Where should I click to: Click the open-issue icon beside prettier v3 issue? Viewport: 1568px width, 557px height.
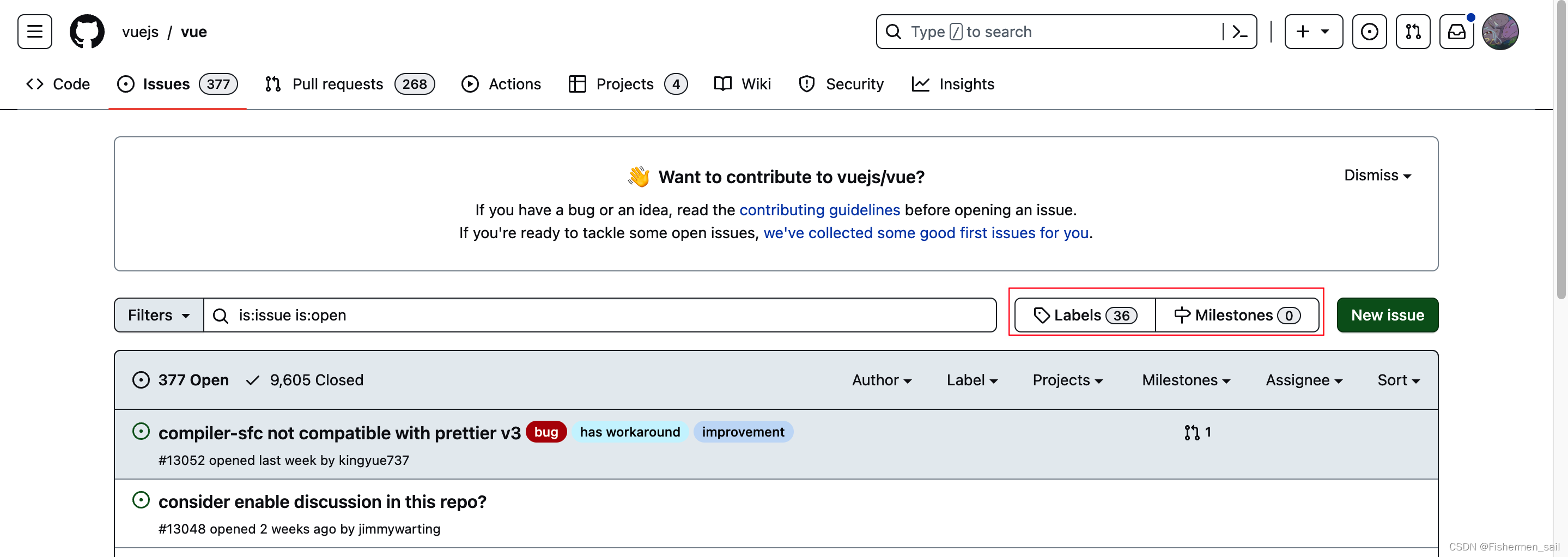pos(141,432)
